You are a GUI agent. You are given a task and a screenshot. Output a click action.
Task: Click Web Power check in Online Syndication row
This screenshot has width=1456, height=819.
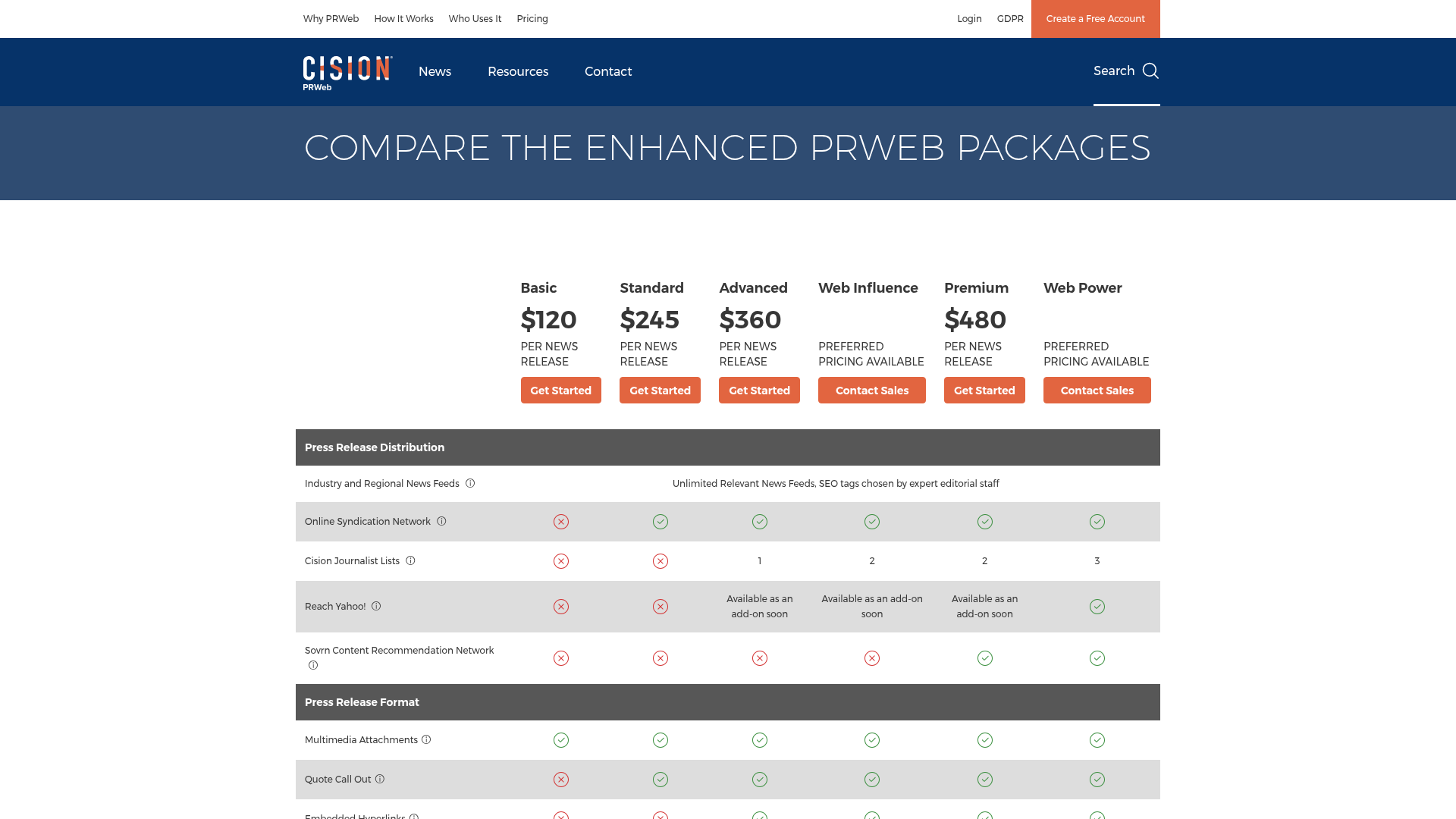pyautogui.click(x=1097, y=522)
